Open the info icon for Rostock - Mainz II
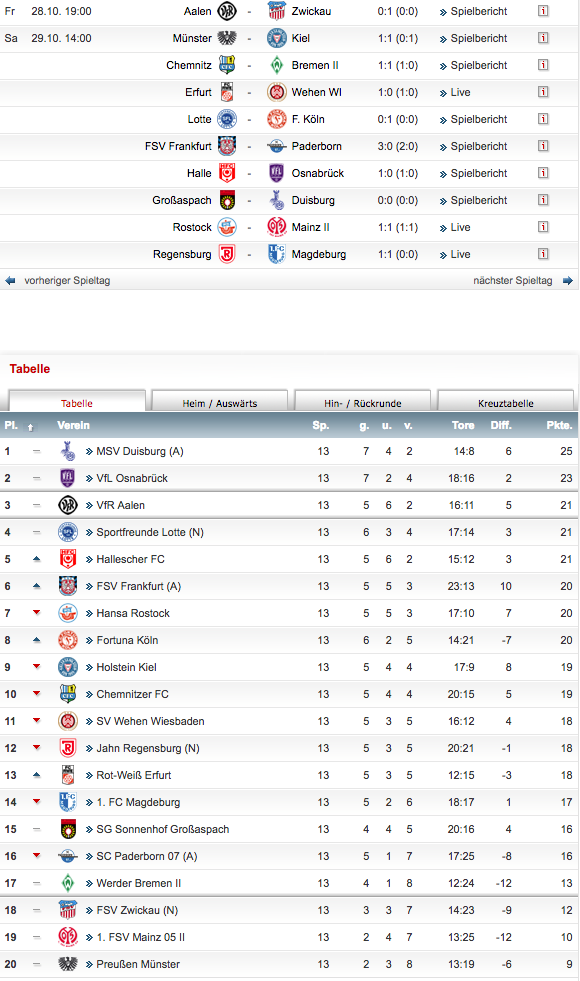This screenshot has height=981, width=580. [543, 227]
